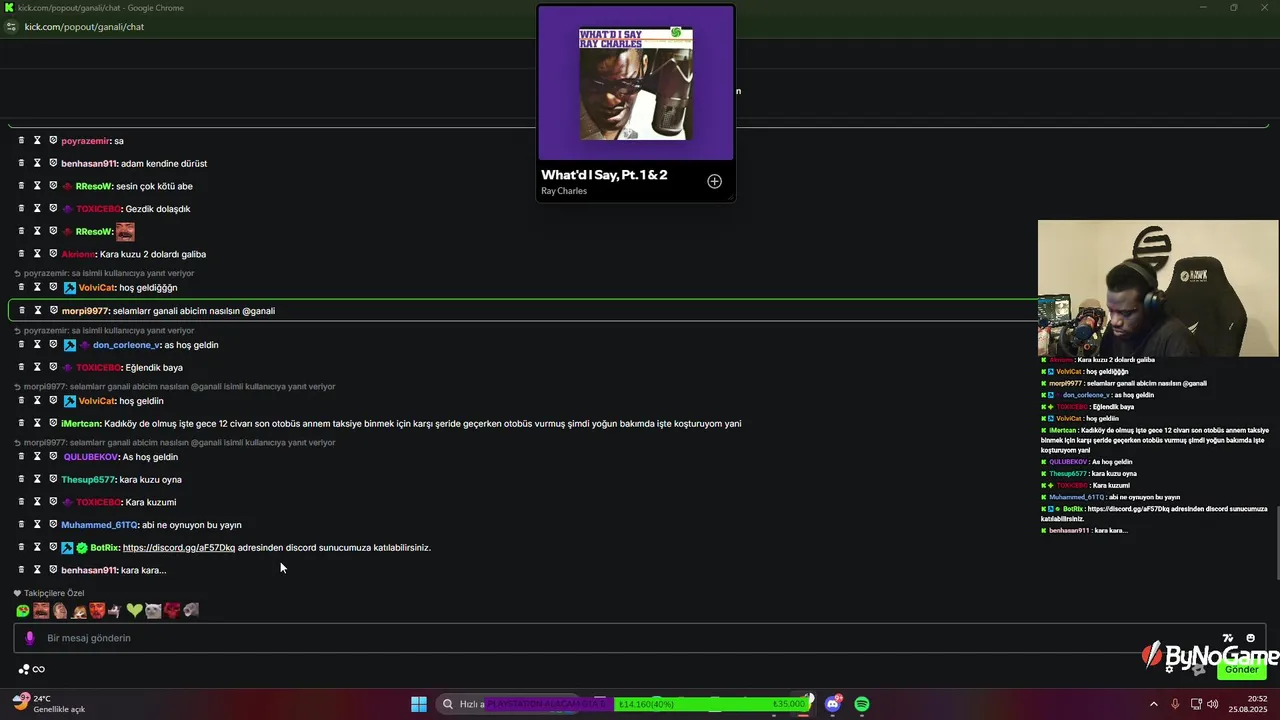Click username don_corleone_v in chat
This screenshot has height=720, width=1280.
126,345
